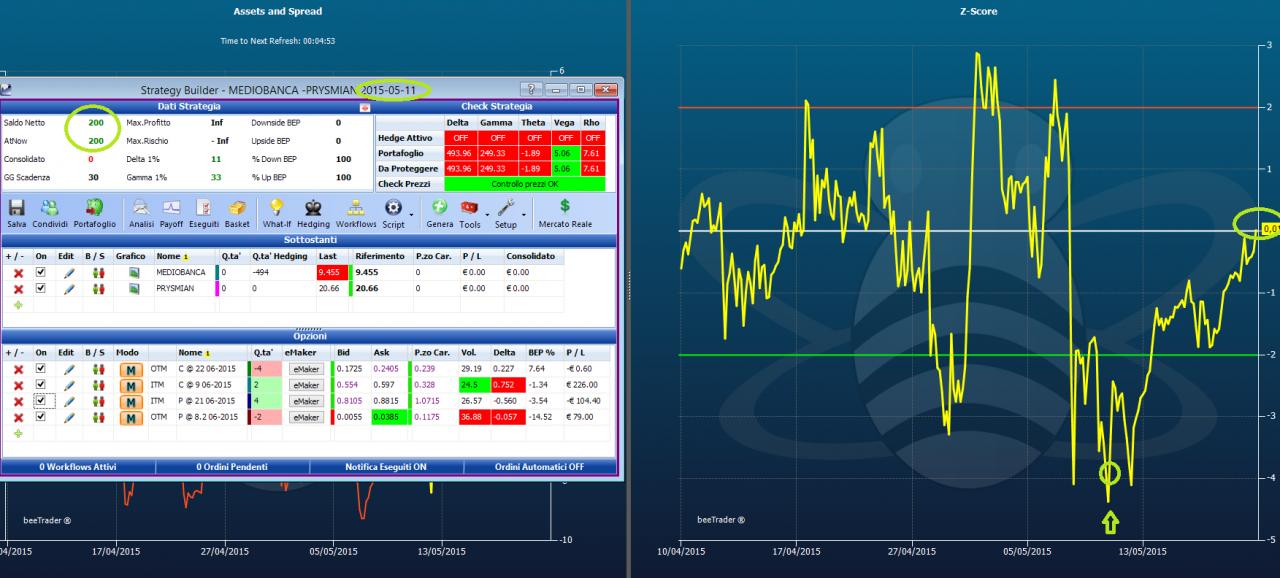This screenshot has width=1280, height=578.
Task: Expand the Script dropdown arrow
Action: click(410, 214)
